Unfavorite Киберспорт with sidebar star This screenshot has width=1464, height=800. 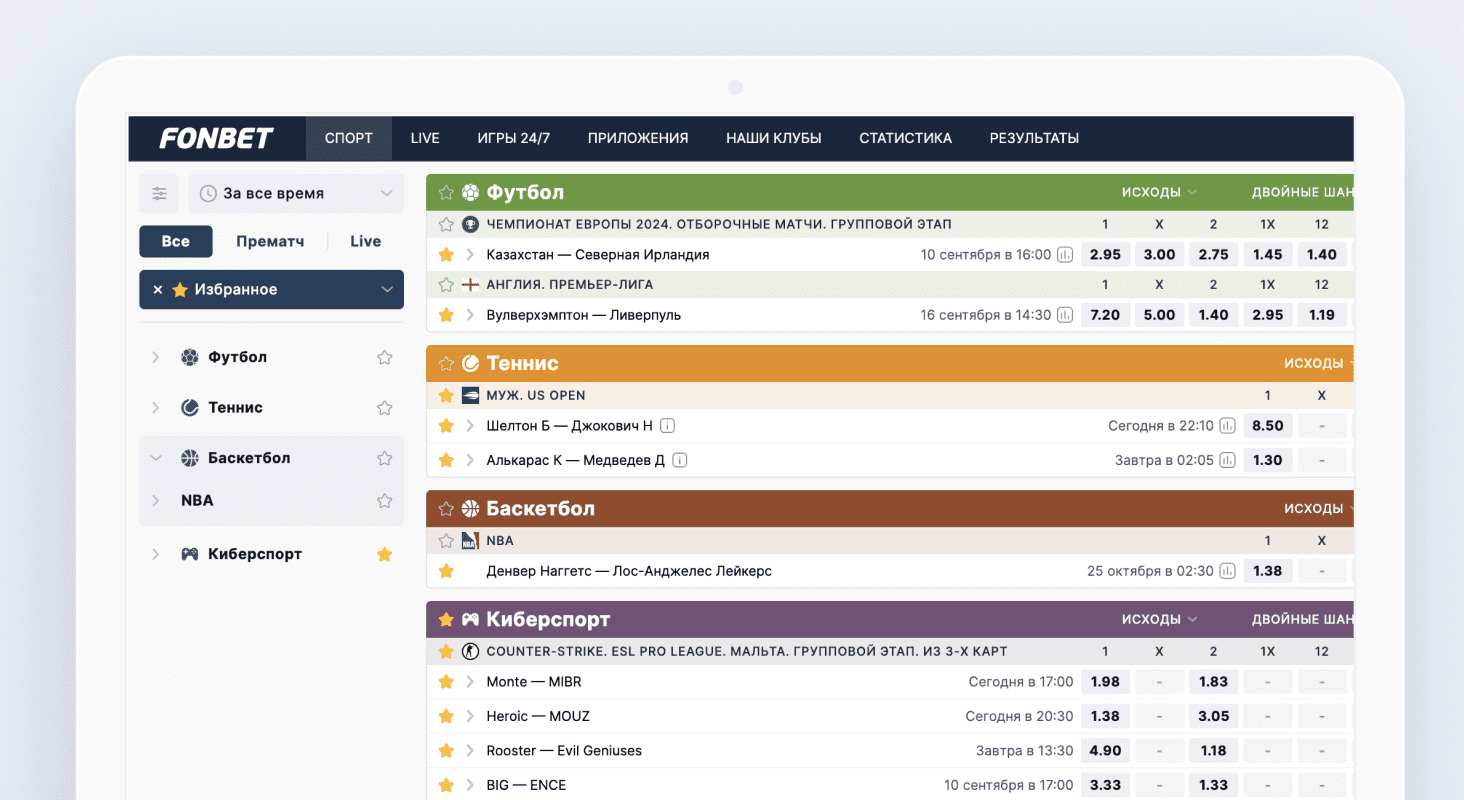(x=384, y=554)
